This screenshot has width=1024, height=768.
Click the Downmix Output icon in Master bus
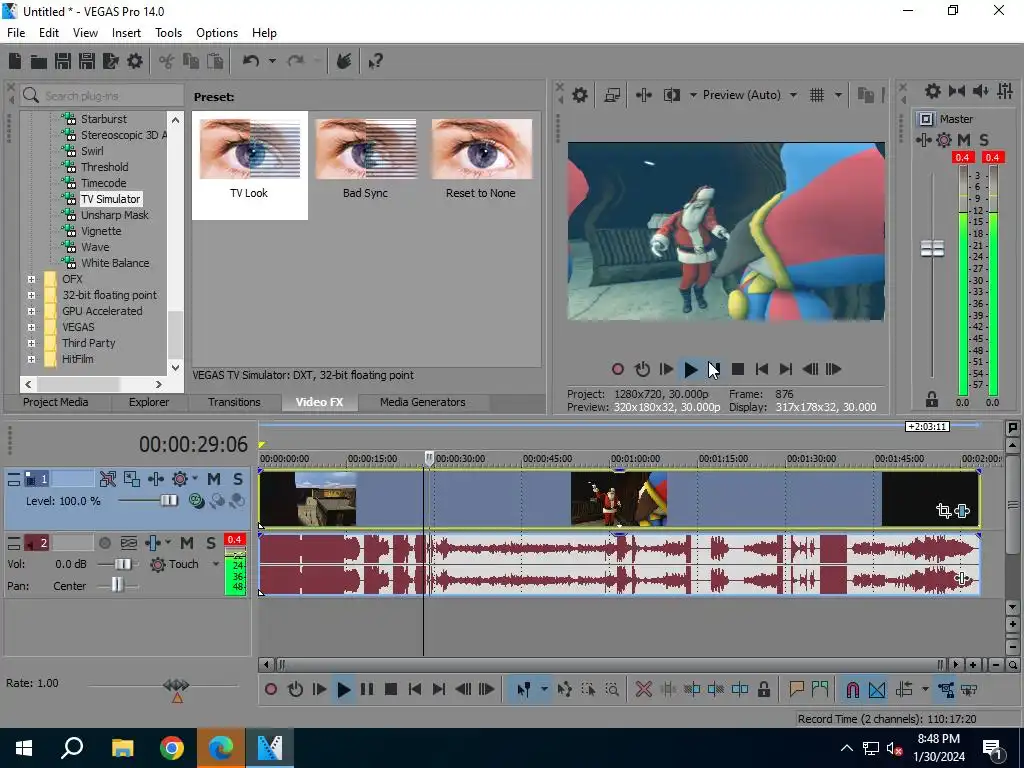click(957, 91)
